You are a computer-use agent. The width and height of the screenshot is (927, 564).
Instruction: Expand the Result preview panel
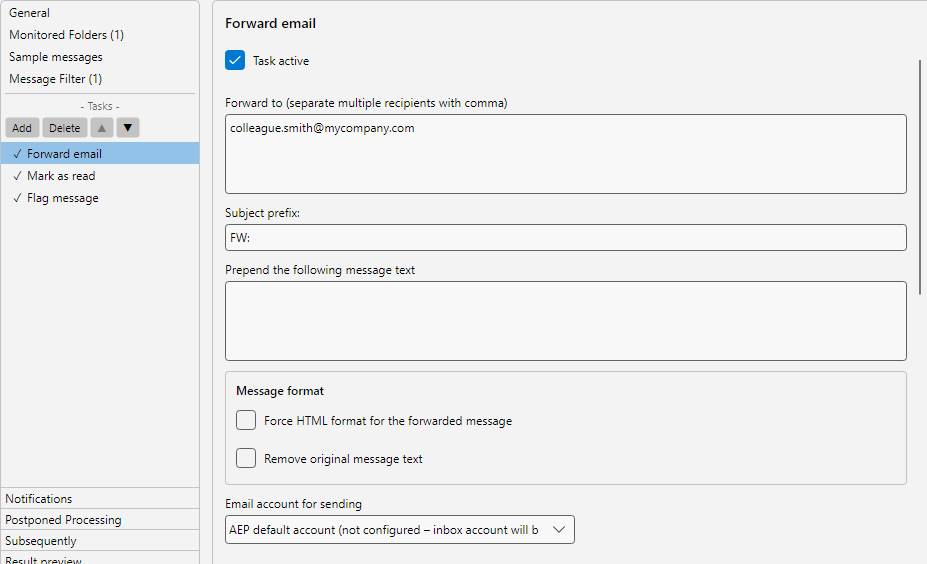[x=100, y=558]
